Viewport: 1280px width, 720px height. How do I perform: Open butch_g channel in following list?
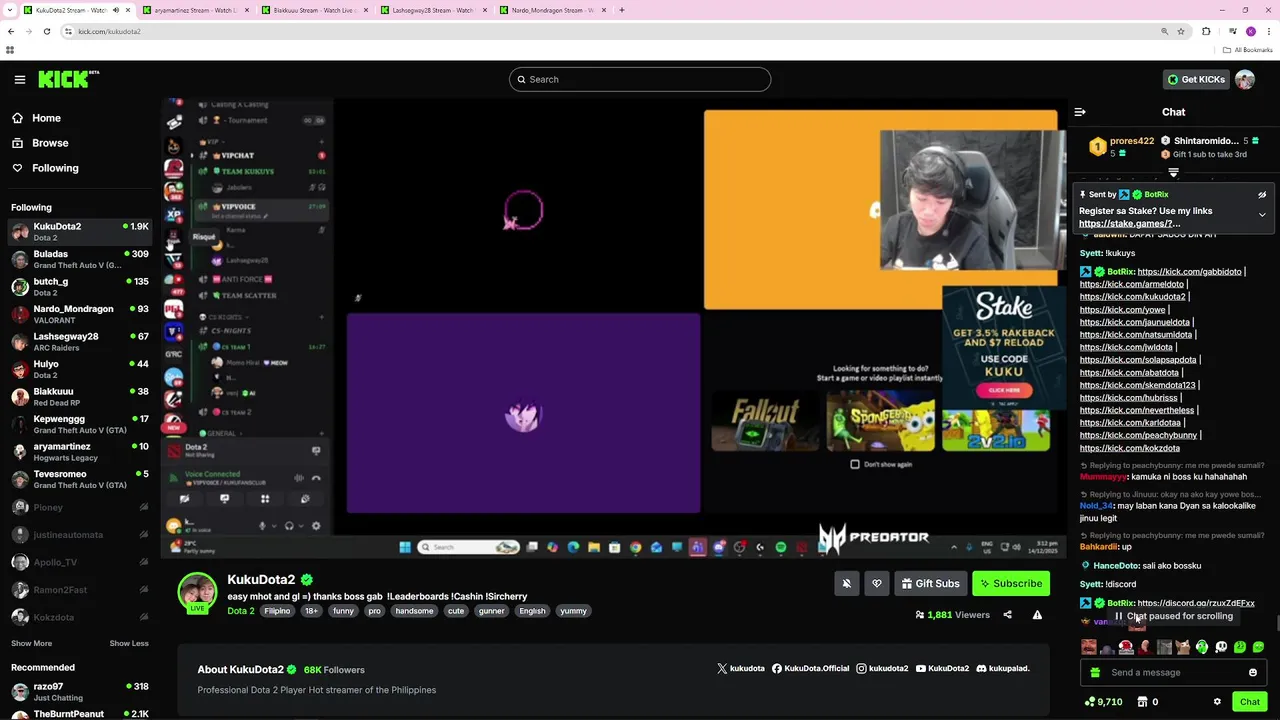(79, 286)
